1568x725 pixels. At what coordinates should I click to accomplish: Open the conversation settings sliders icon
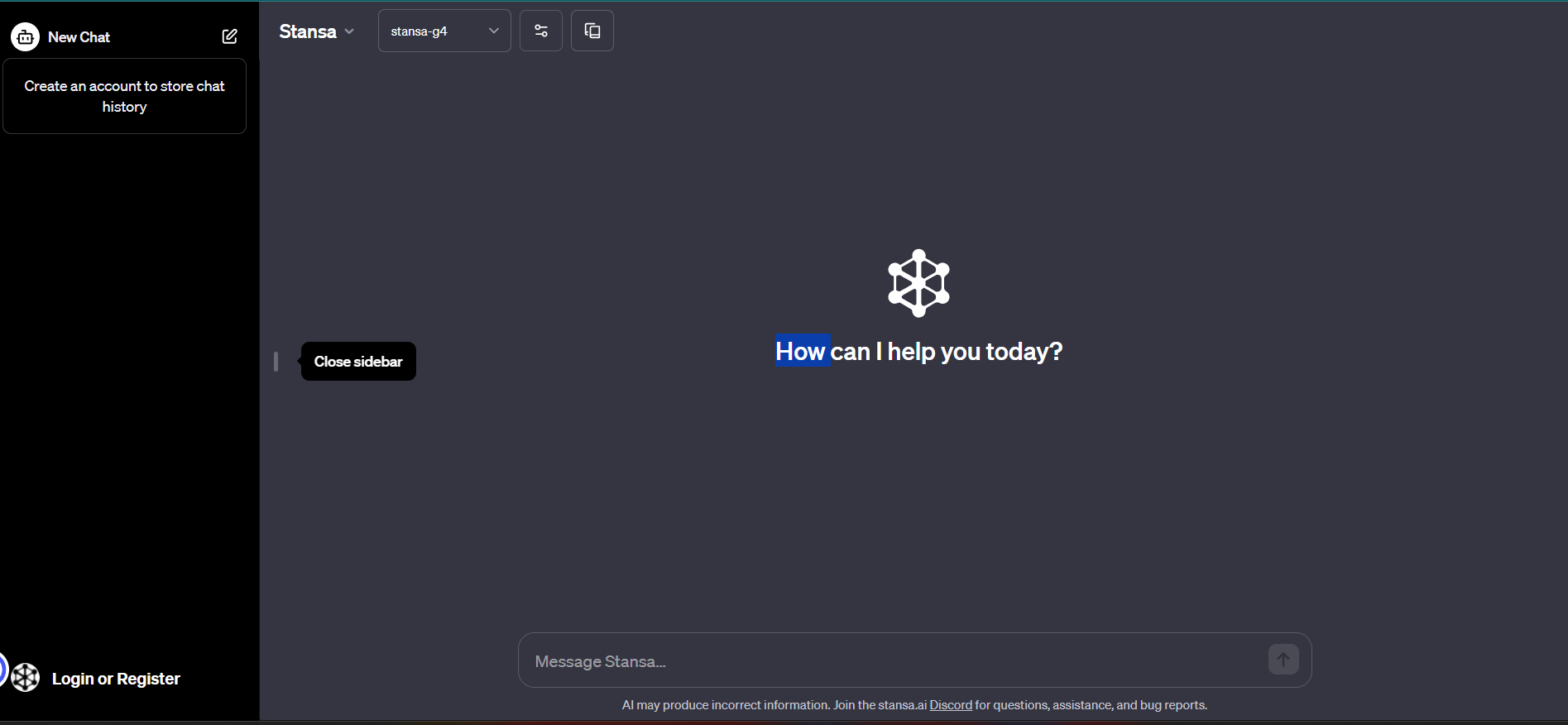(541, 31)
